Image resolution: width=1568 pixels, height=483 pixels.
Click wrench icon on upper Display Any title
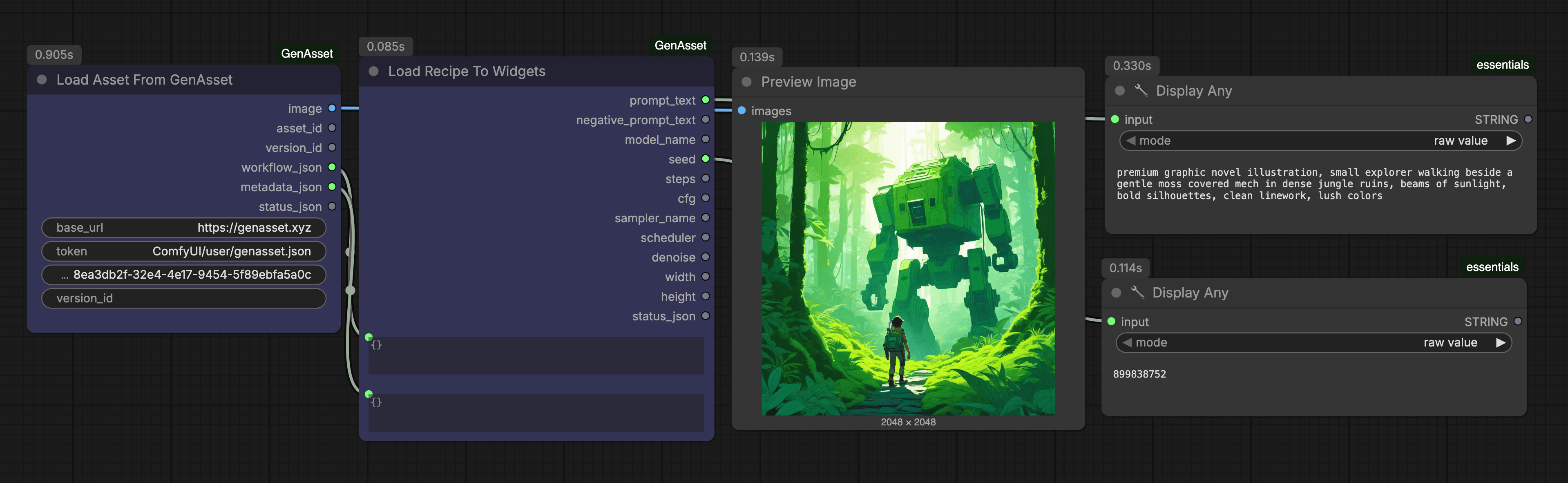coord(1141,90)
